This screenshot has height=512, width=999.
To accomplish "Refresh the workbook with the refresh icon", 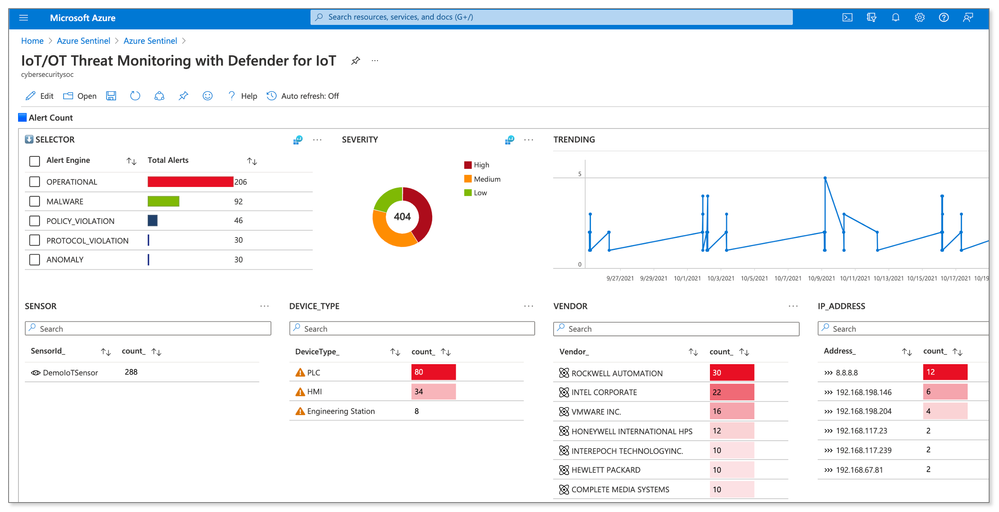I will (135, 96).
